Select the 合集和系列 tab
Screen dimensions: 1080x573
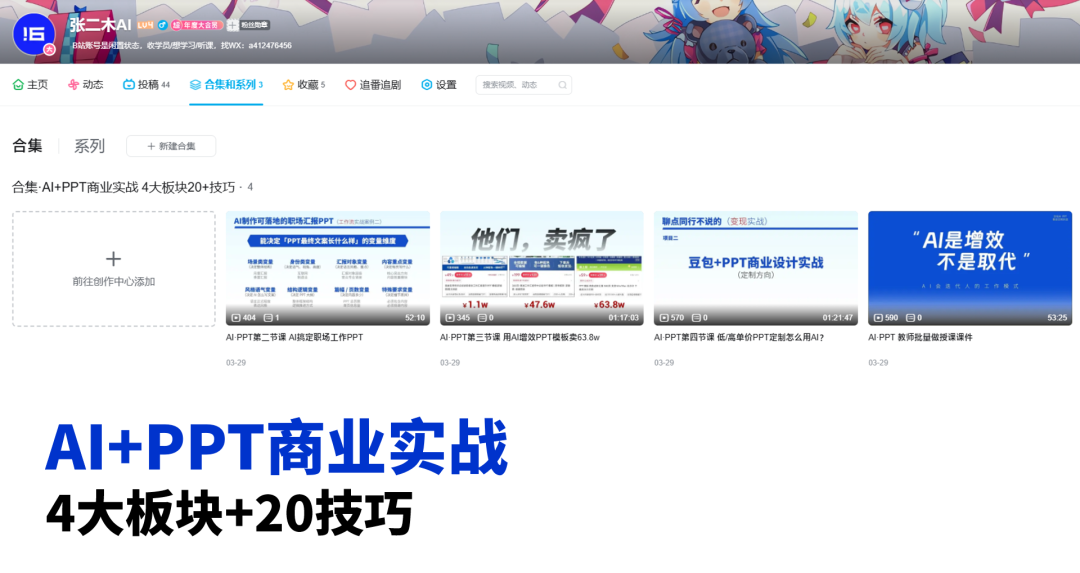226,85
